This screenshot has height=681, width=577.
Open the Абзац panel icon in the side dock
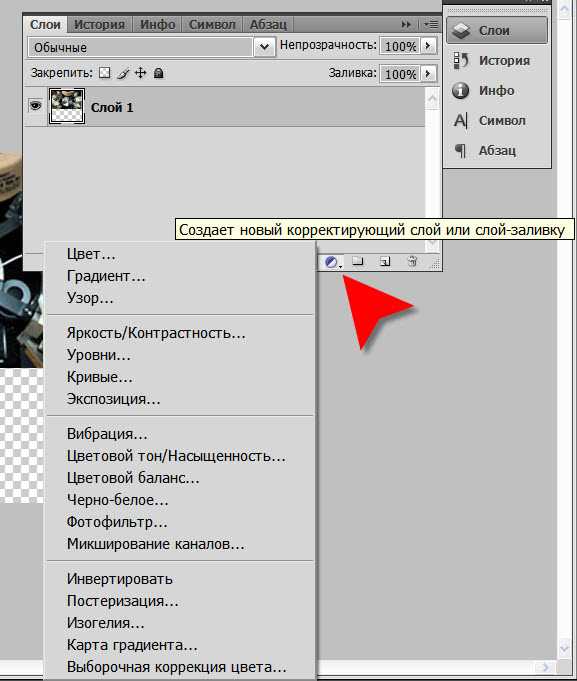pyautogui.click(x=460, y=150)
